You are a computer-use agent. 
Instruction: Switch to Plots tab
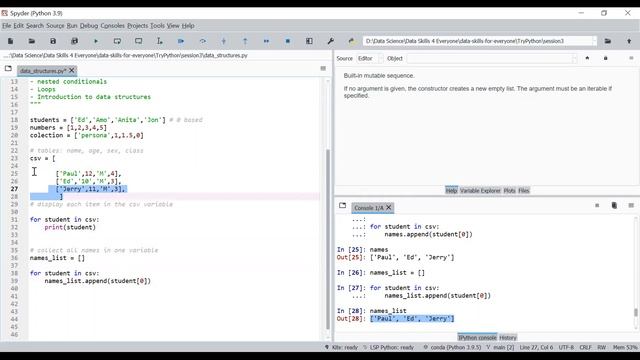tap(509, 191)
